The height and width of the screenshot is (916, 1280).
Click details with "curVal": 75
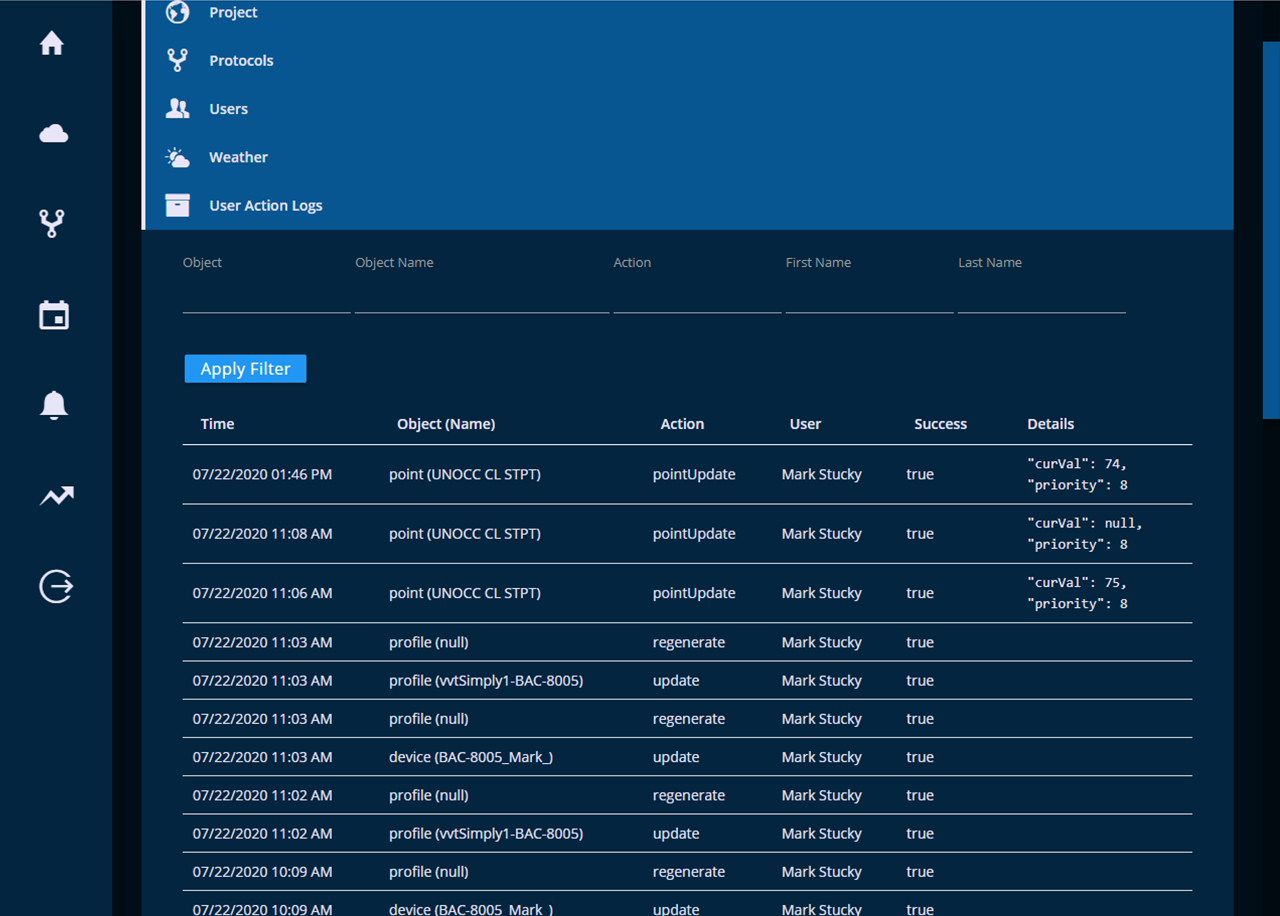[1077, 593]
